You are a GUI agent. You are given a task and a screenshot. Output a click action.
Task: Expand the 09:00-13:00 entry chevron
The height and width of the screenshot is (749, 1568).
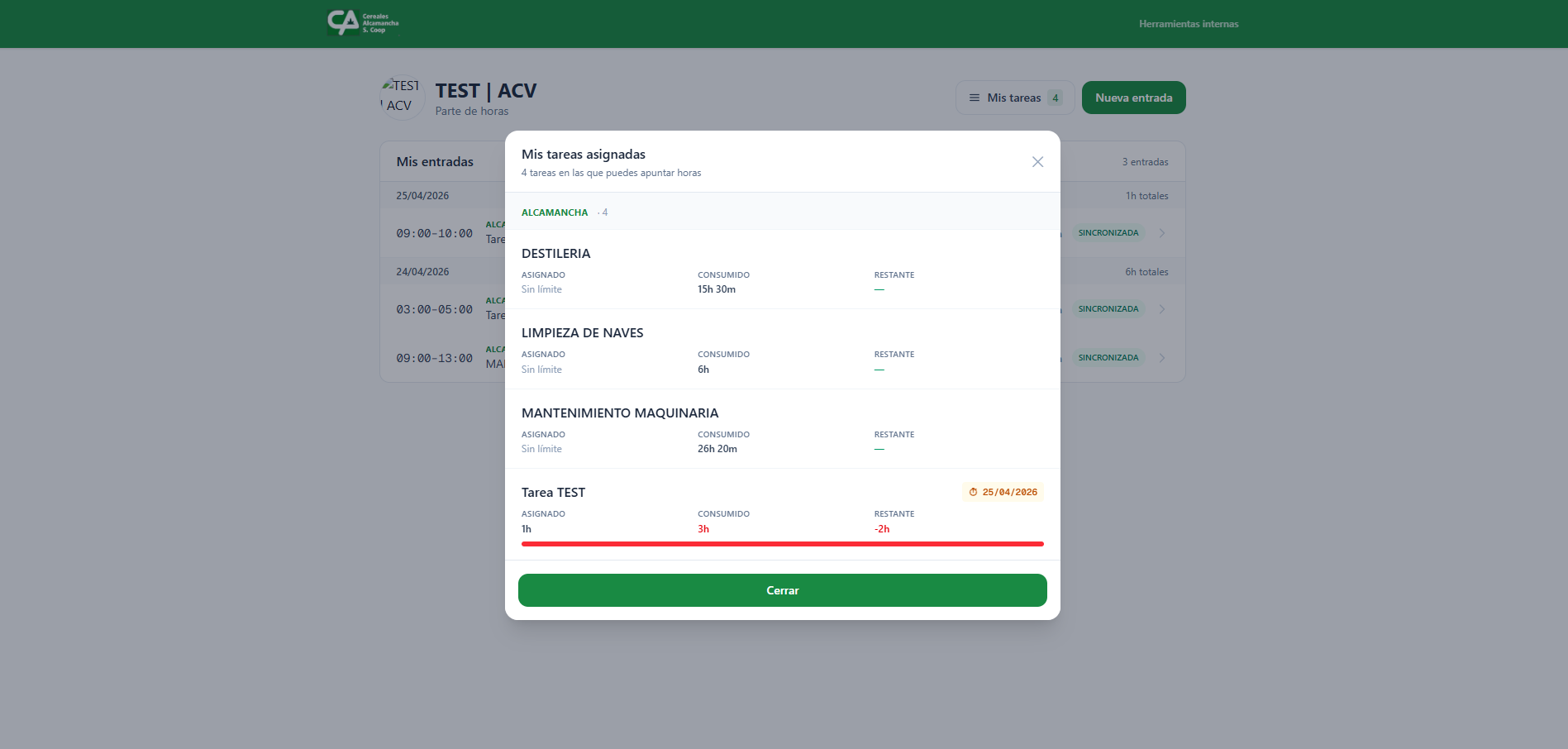tap(1162, 358)
